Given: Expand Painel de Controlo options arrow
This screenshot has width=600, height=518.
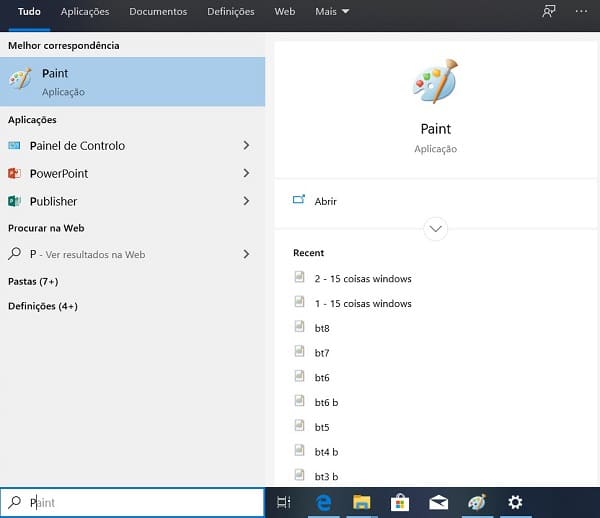Looking at the screenshot, I should 246,145.
